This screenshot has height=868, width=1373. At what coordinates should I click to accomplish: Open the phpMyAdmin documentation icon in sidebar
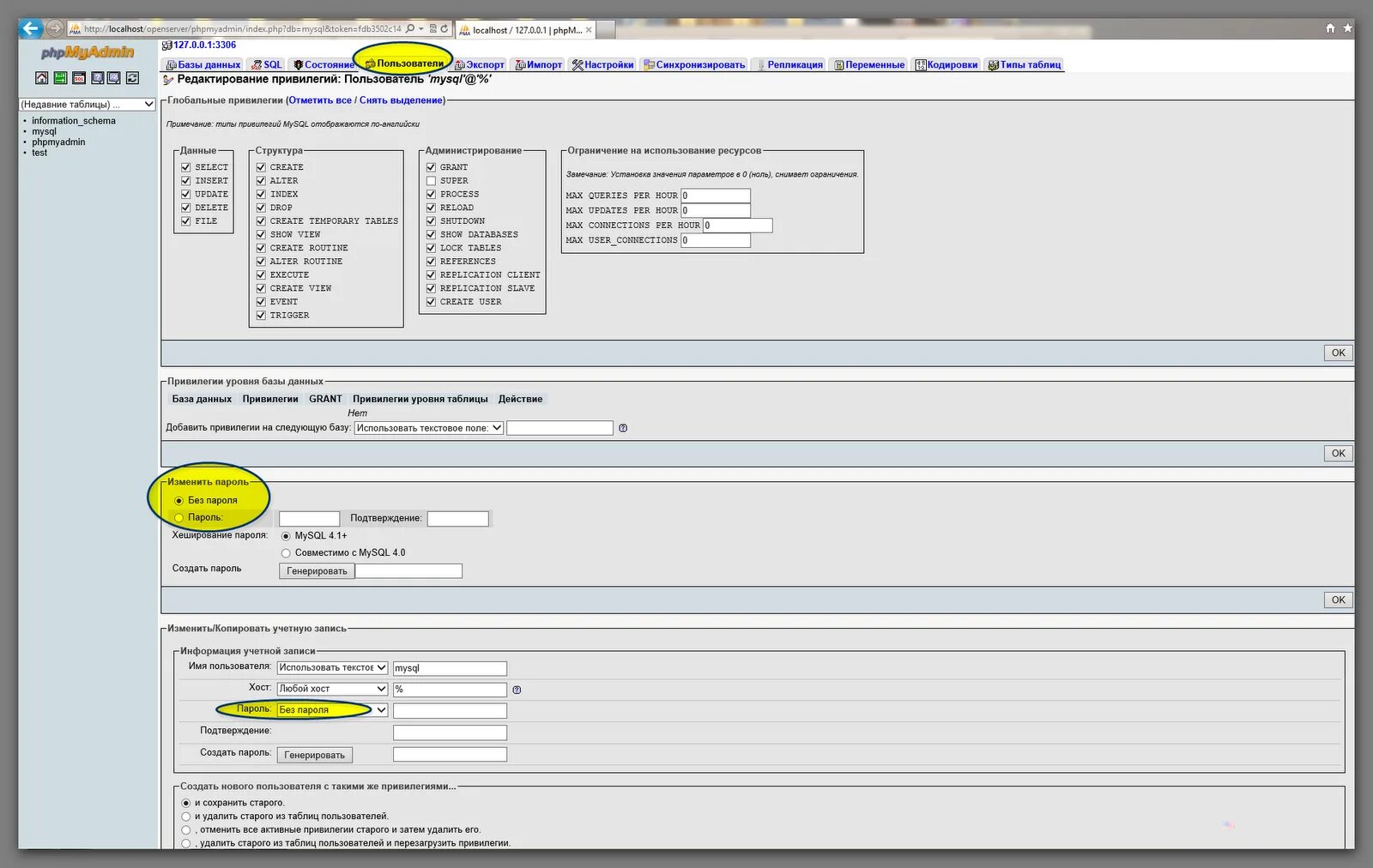[97, 78]
